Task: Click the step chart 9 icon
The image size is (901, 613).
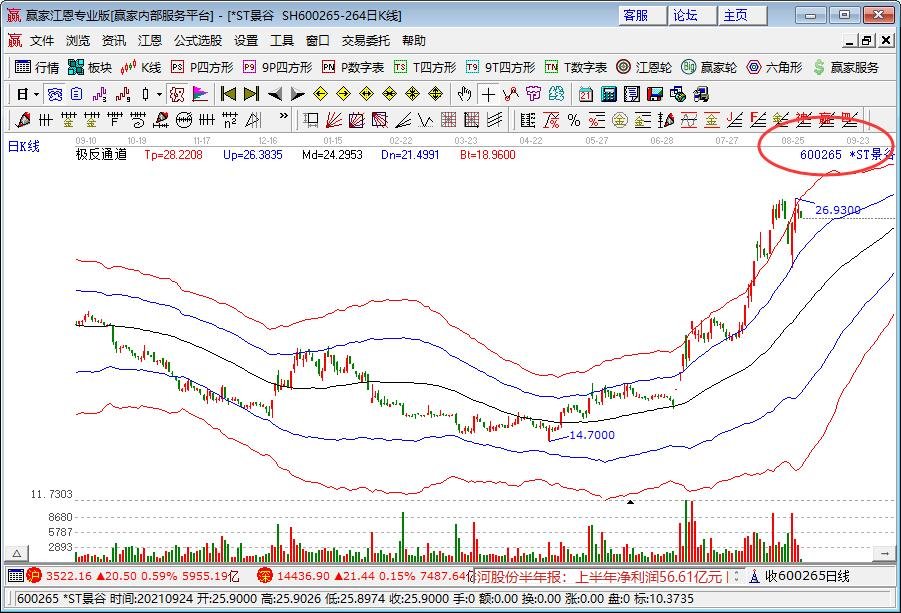Action: click(x=123, y=94)
